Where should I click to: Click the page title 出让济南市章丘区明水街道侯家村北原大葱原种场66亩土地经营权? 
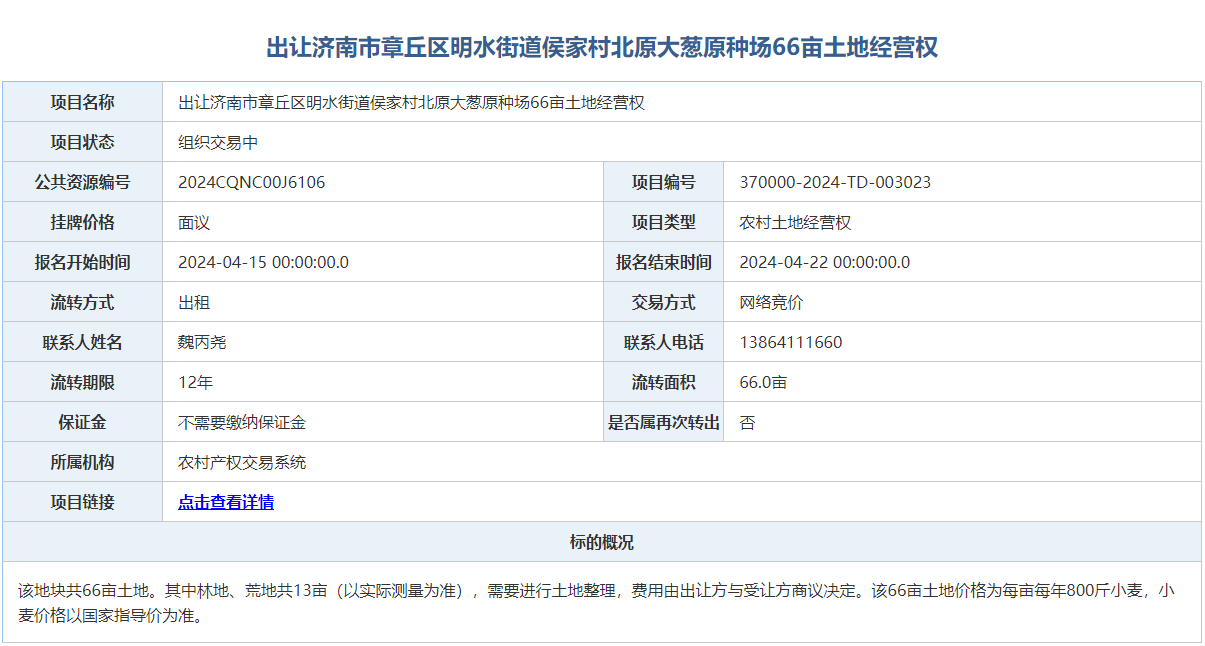click(602, 47)
